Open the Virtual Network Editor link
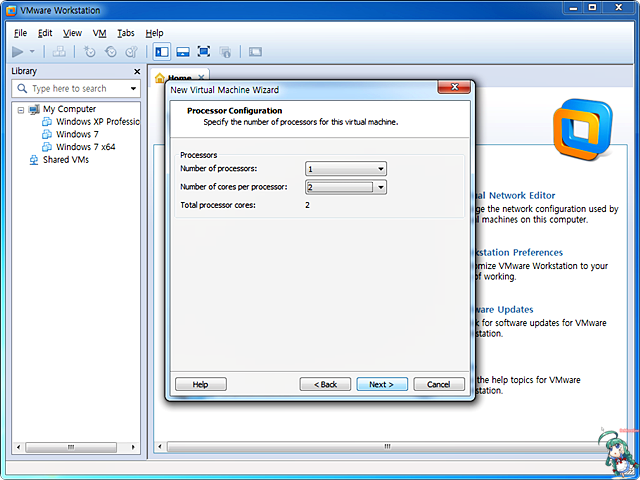The width and height of the screenshot is (640, 480). coord(514,196)
